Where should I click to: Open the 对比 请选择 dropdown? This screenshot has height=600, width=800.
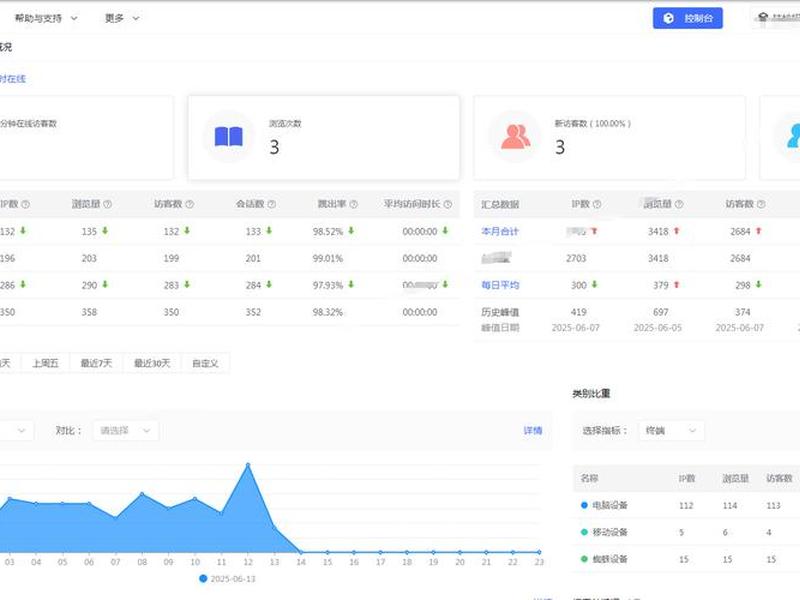(x=126, y=431)
